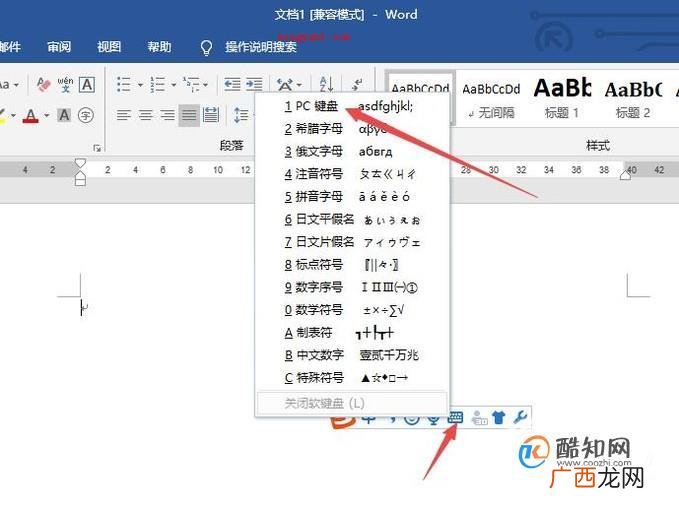
Task: Open the Highlight Color dropdown arrow
Action: pos(13,116)
